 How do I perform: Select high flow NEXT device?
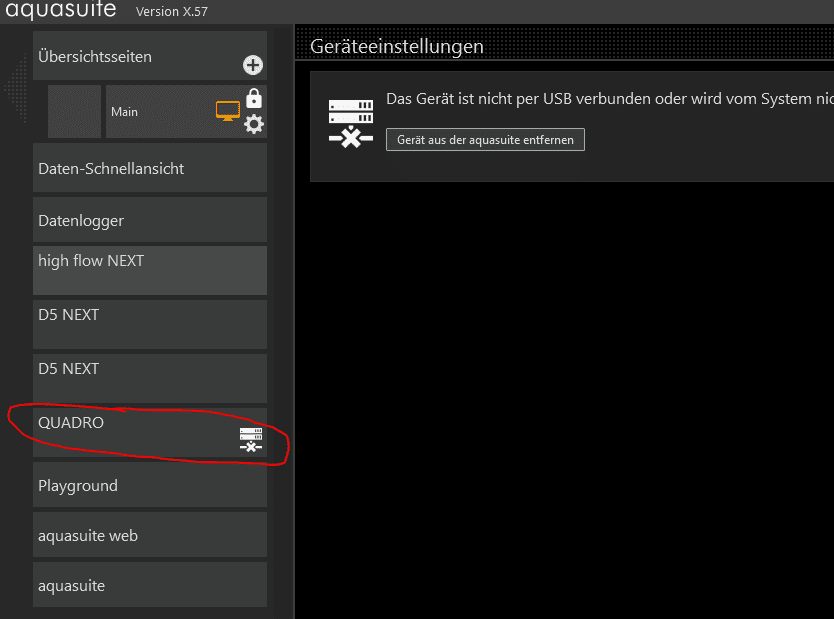click(150, 271)
